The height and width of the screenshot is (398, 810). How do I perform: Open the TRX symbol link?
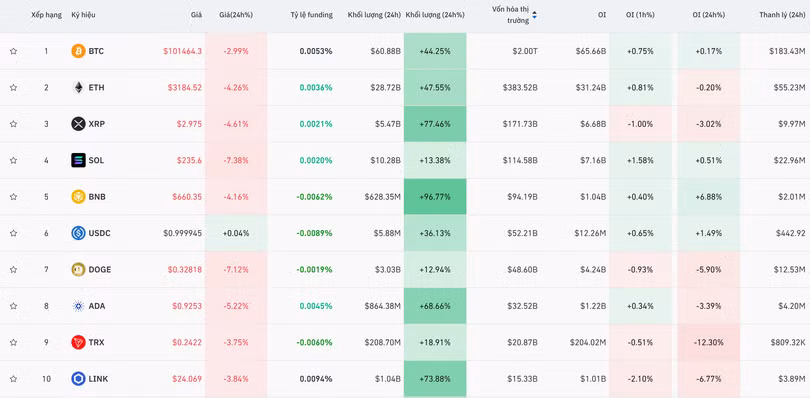[96, 342]
